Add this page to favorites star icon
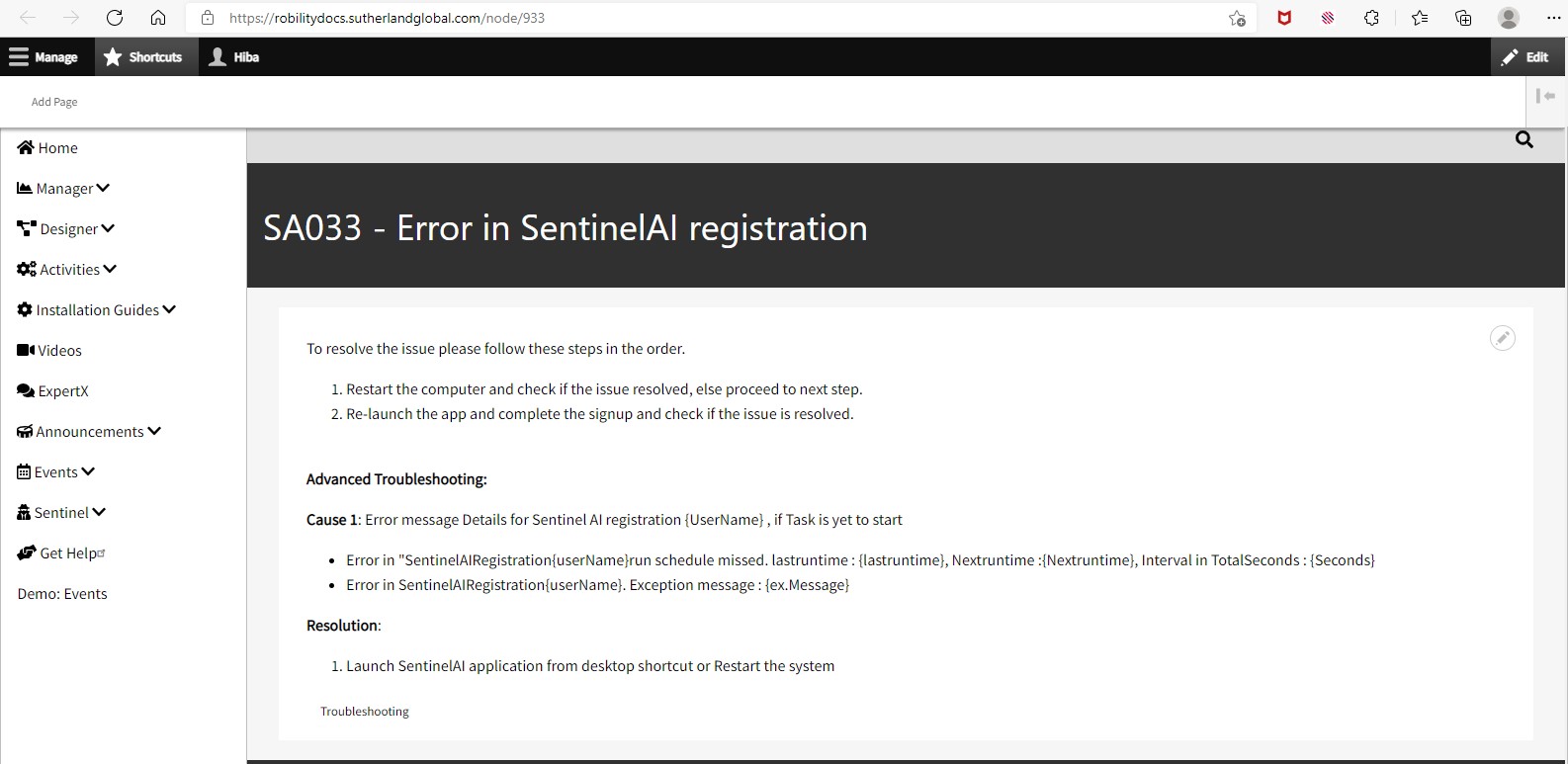The height and width of the screenshot is (764, 1568). pos(1237,18)
